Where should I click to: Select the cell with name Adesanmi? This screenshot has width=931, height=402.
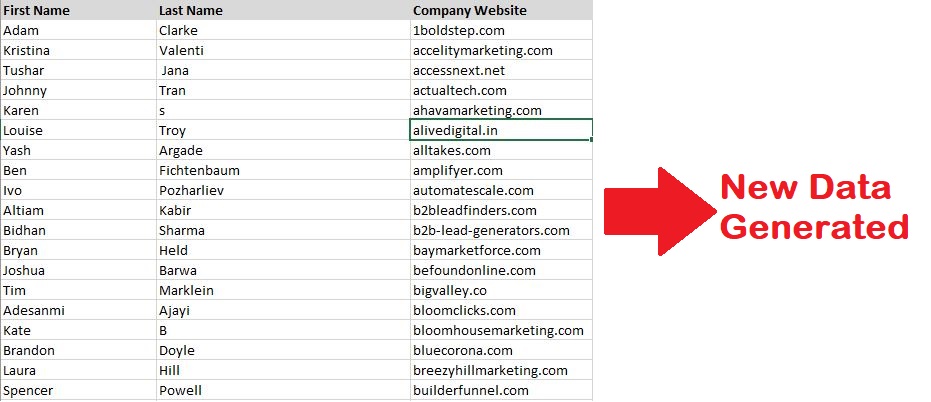78,311
